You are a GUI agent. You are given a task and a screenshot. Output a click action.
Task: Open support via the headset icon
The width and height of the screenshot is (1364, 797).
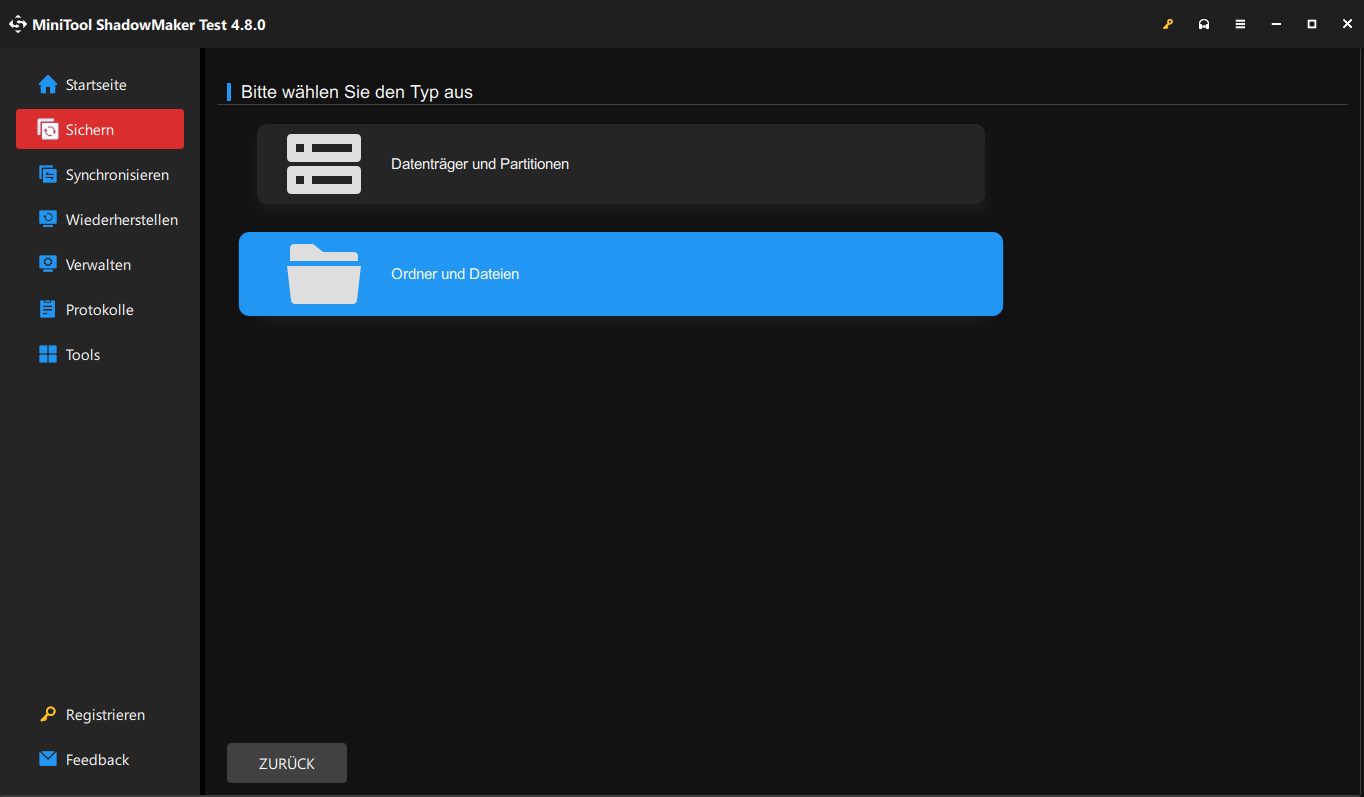1203,23
